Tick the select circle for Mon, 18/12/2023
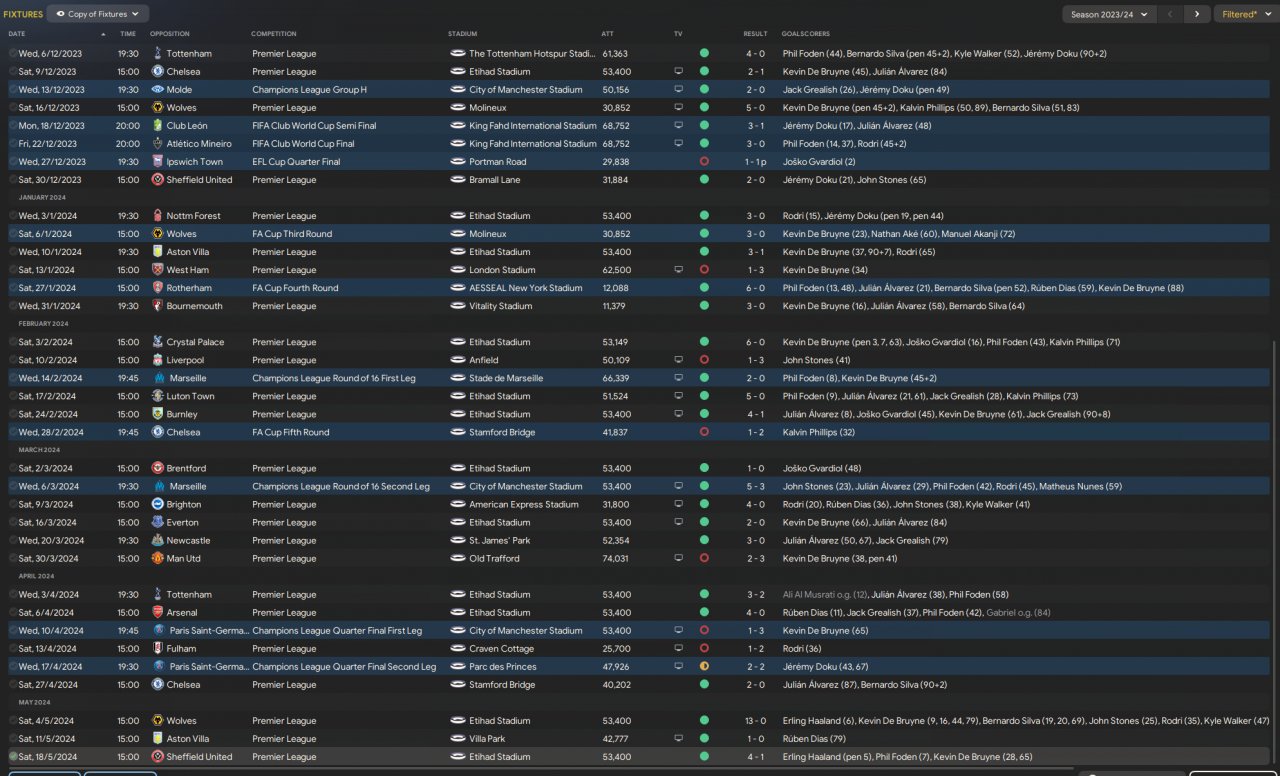The width and height of the screenshot is (1280, 776). [x=13, y=126]
